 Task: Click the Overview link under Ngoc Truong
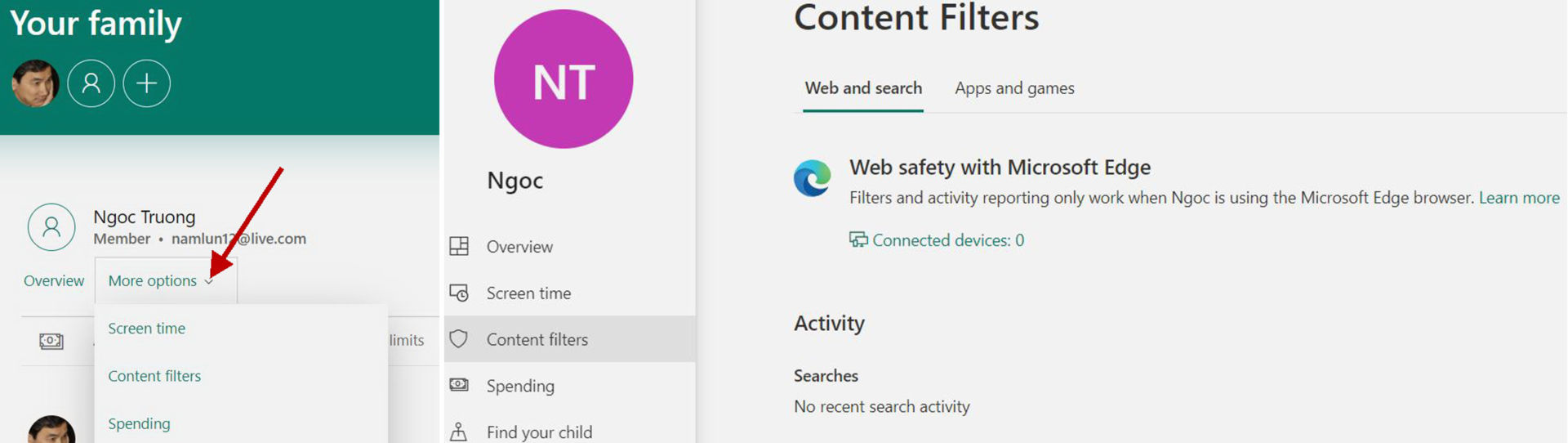[54, 281]
